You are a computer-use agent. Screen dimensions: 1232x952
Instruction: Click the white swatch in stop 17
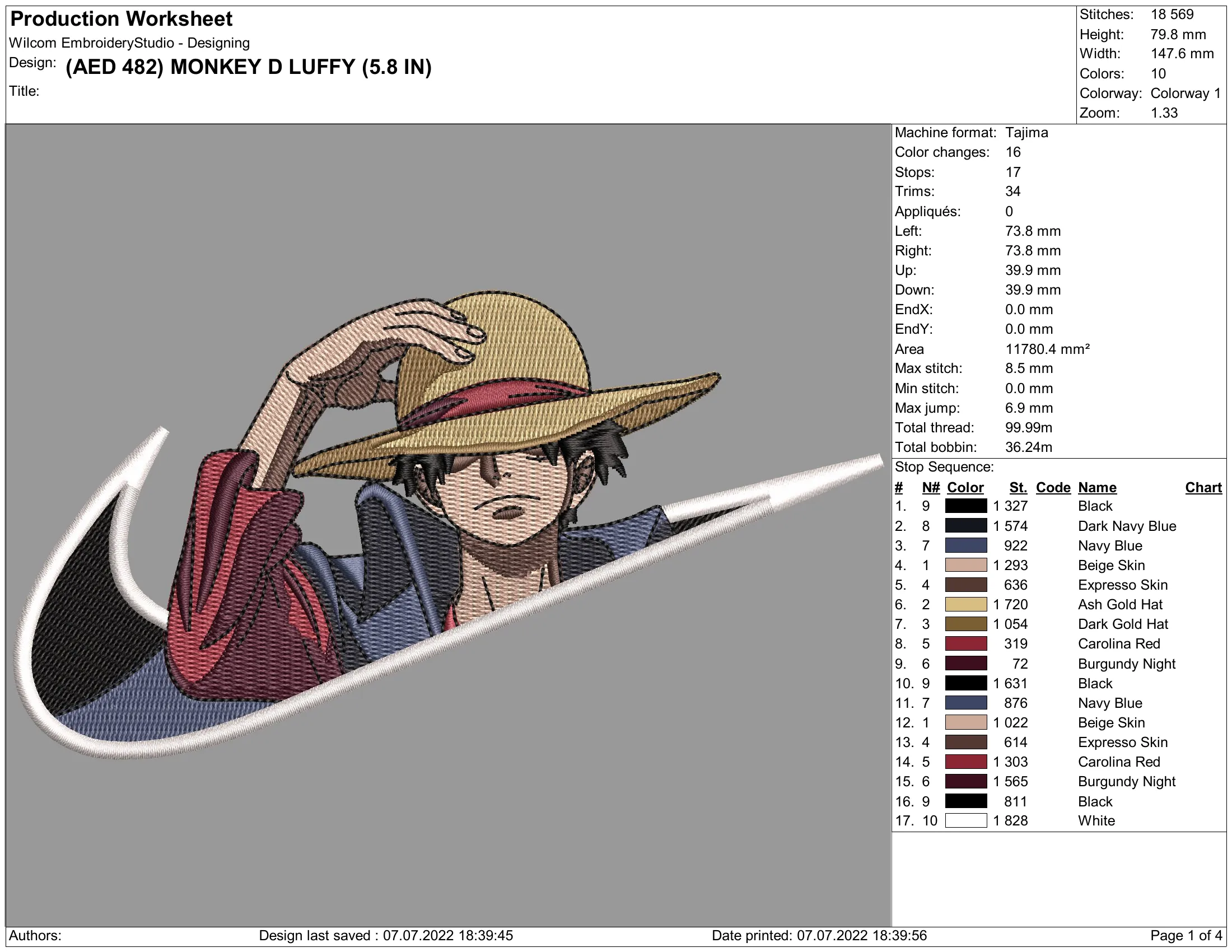click(966, 820)
